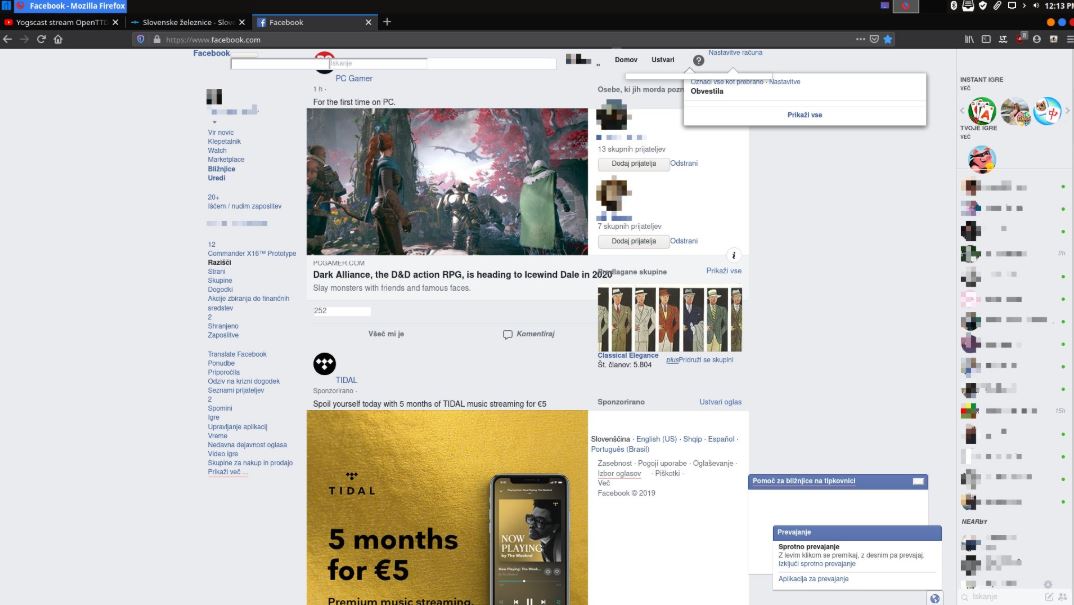Open PC Gamer page link

click(353, 79)
